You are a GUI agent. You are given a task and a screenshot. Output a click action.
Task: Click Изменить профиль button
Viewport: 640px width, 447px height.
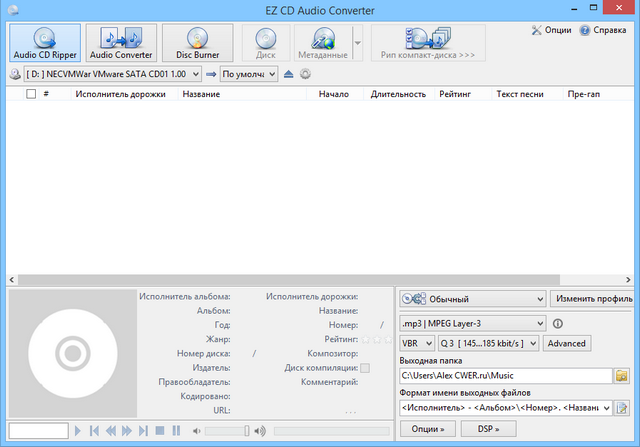point(594,299)
